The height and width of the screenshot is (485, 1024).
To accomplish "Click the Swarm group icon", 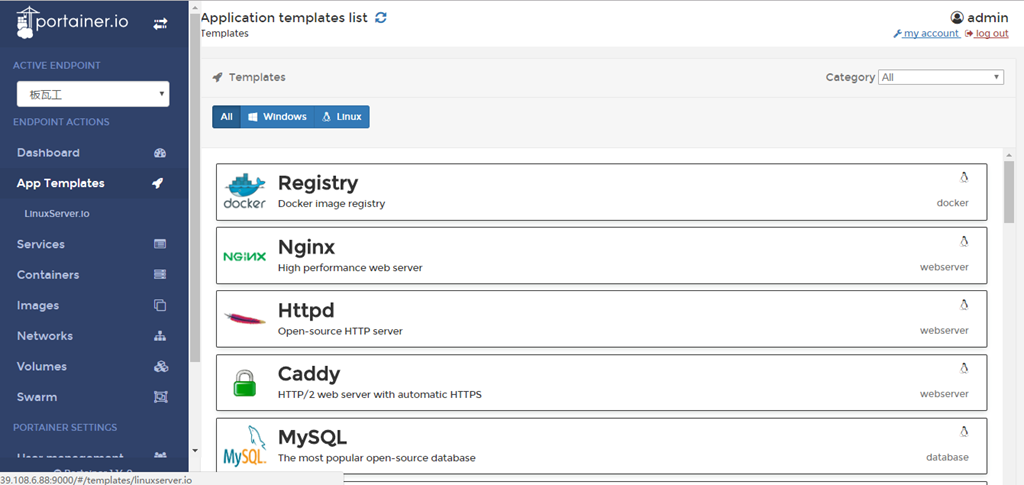I will (x=160, y=397).
